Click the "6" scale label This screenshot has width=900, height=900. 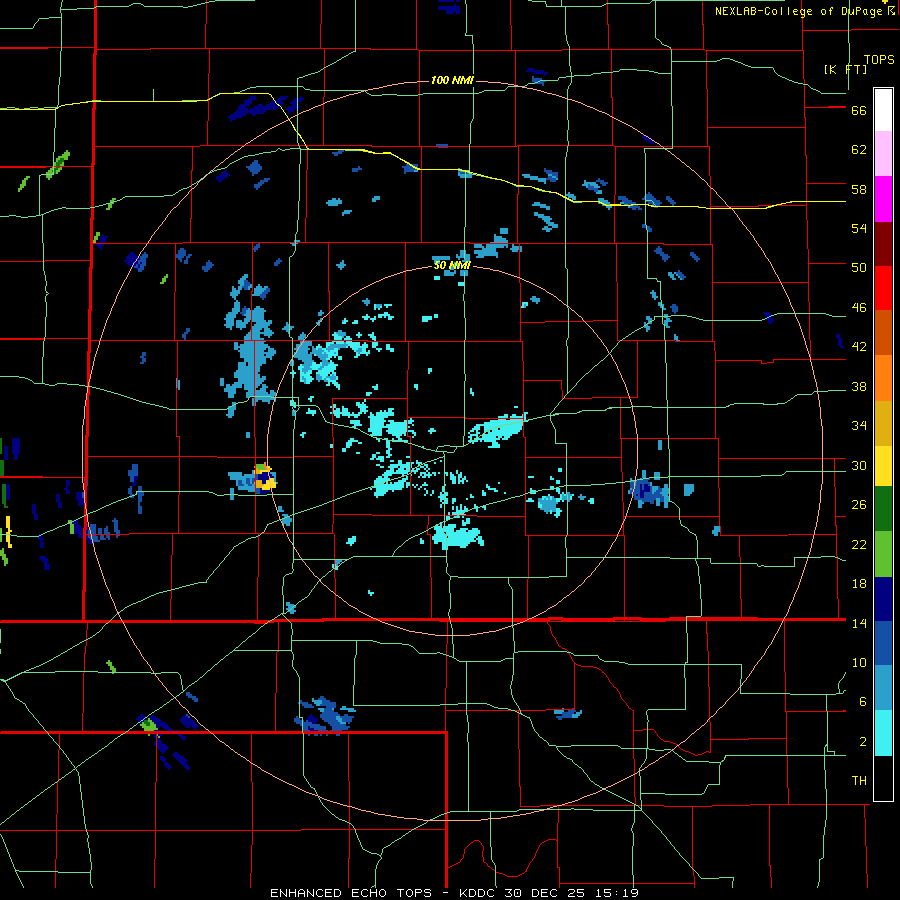[863, 701]
